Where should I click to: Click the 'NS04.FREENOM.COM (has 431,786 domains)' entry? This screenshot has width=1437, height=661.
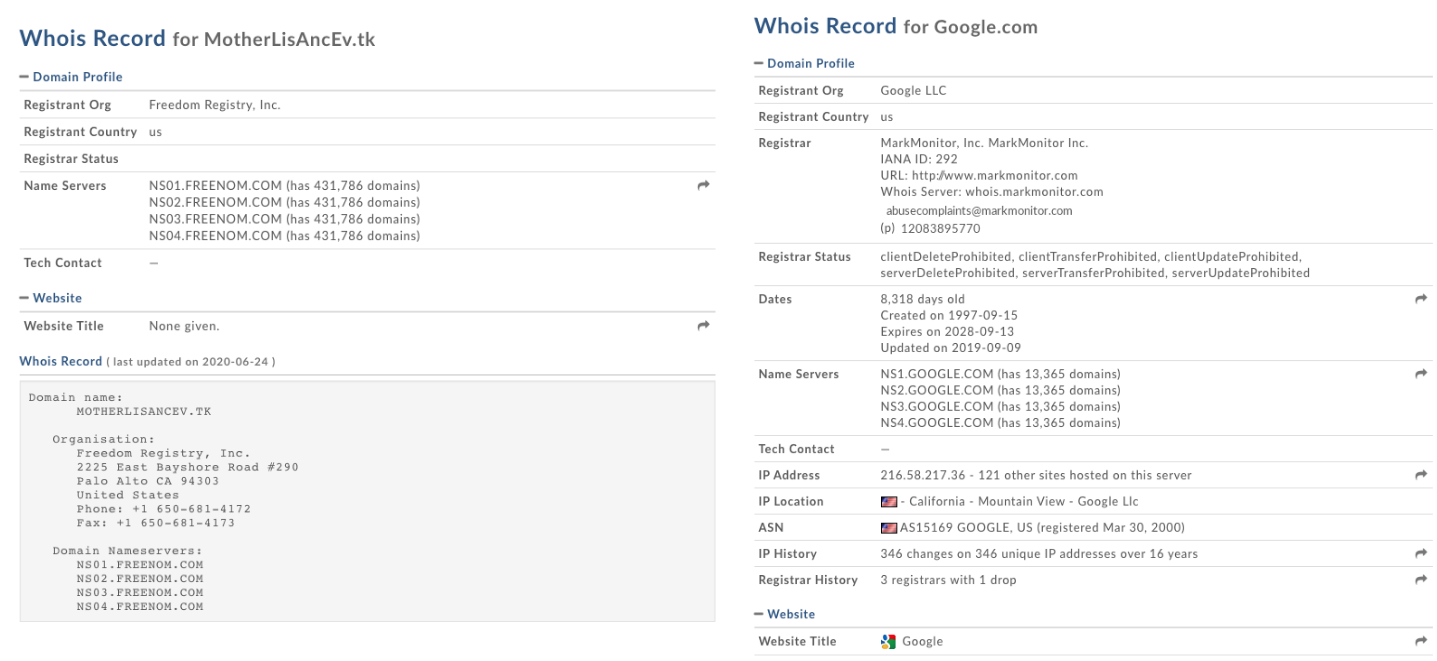click(284, 236)
